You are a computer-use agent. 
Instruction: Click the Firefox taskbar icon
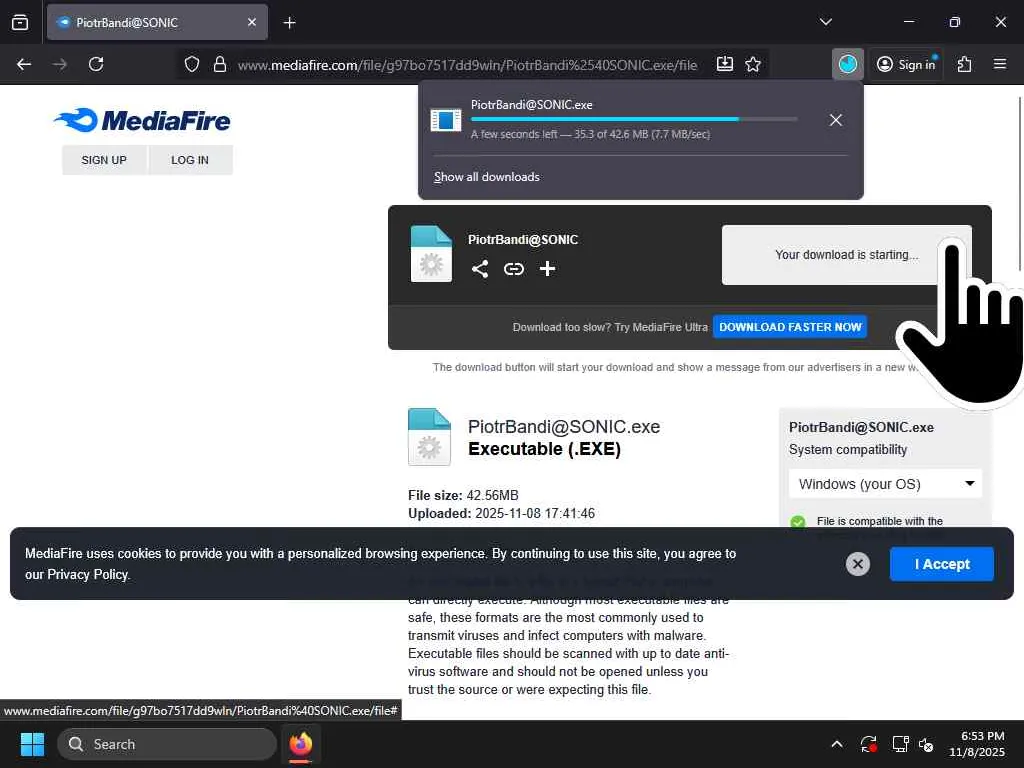[300, 744]
